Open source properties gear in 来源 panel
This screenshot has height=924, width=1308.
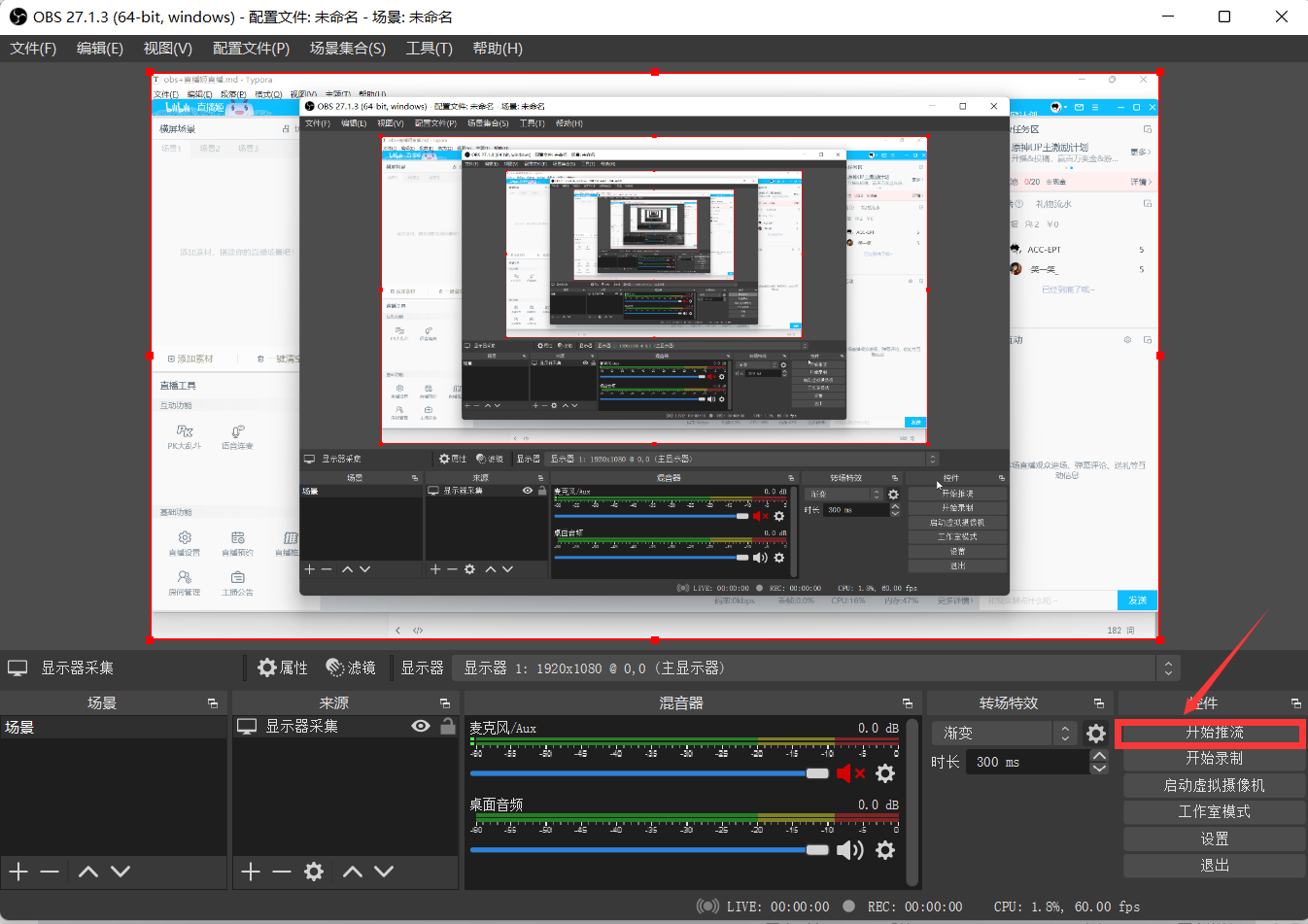tap(314, 872)
